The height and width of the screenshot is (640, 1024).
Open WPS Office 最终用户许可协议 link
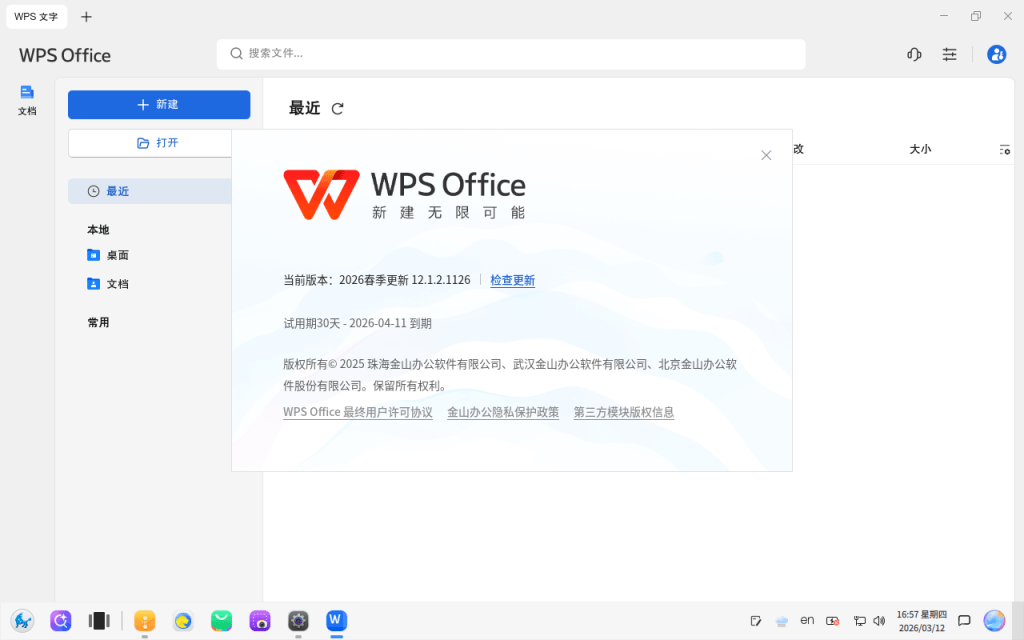358,412
